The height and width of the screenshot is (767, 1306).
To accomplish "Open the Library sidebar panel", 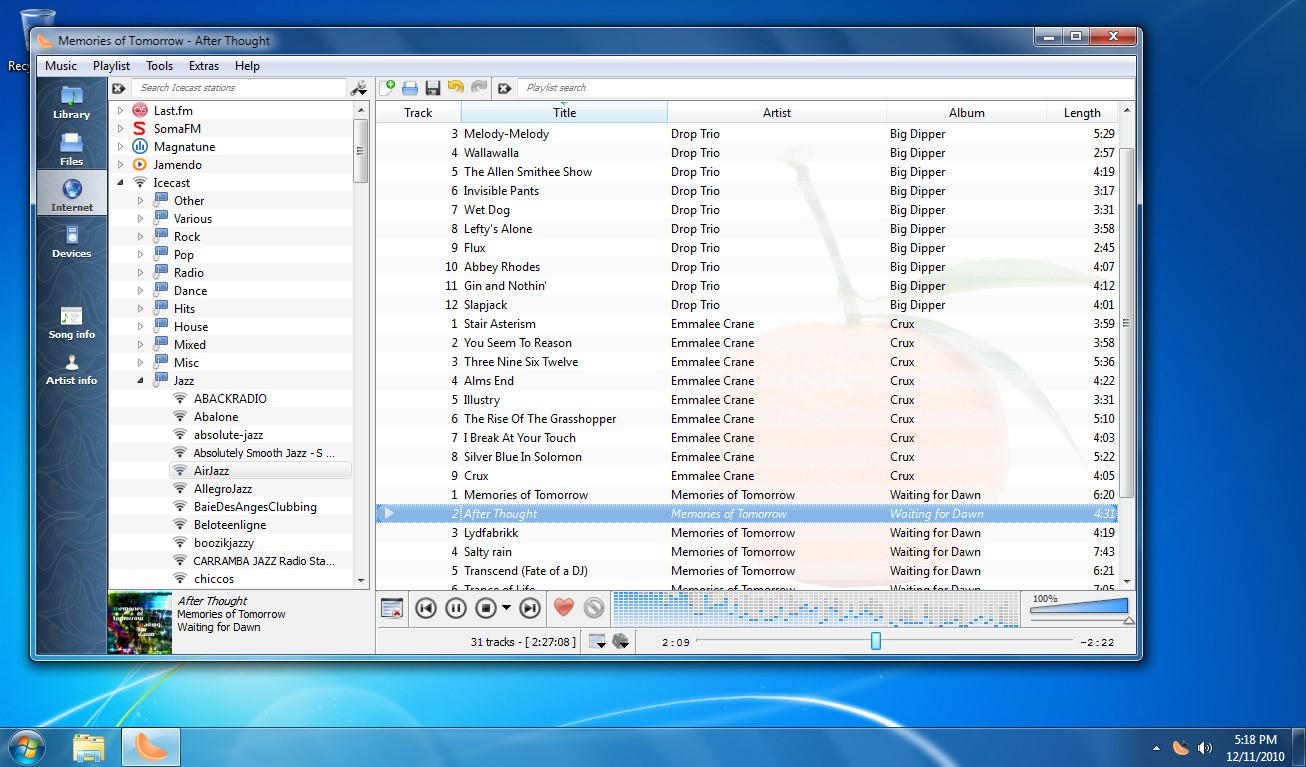I will pos(72,102).
